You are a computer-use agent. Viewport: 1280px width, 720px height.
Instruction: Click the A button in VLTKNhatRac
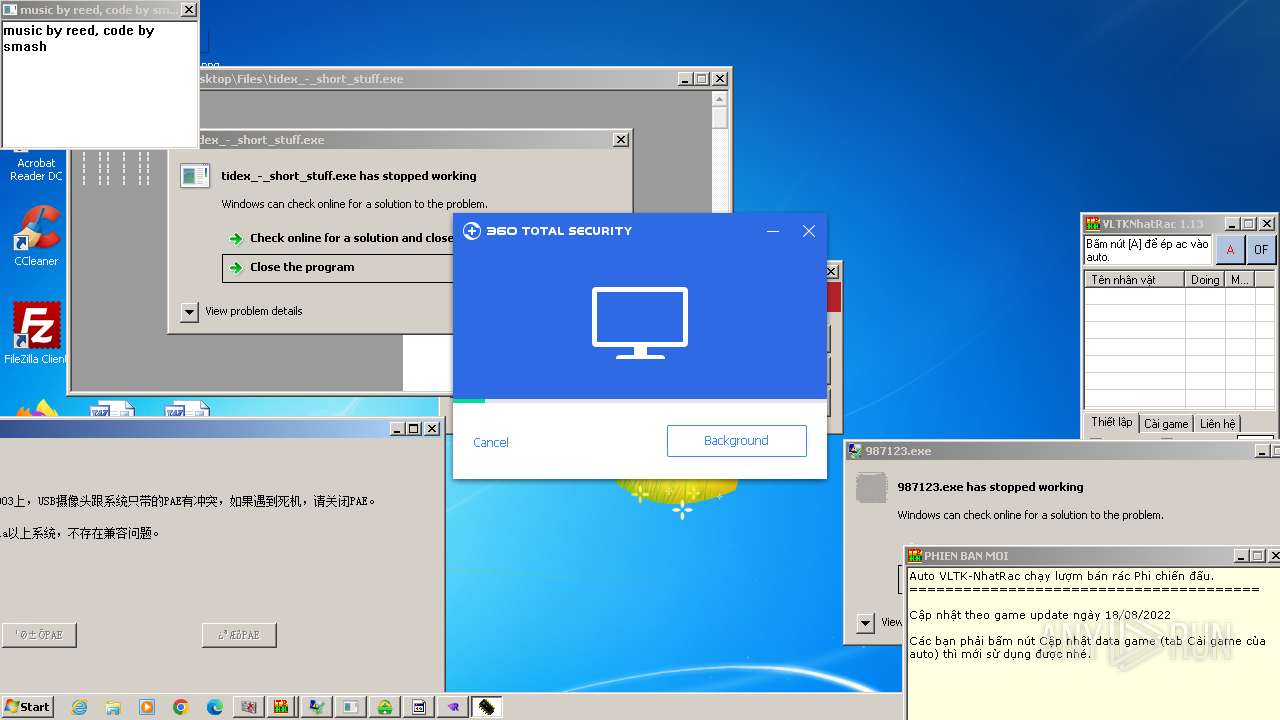click(x=1230, y=250)
